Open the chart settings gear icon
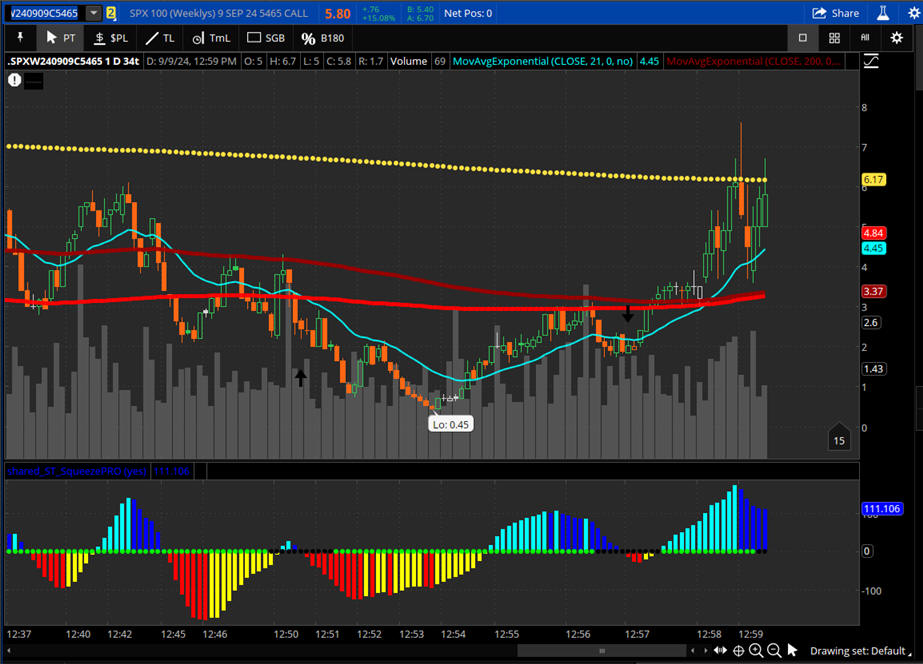The width and height of the screenshot is (923, 664). tap(897, 37)
